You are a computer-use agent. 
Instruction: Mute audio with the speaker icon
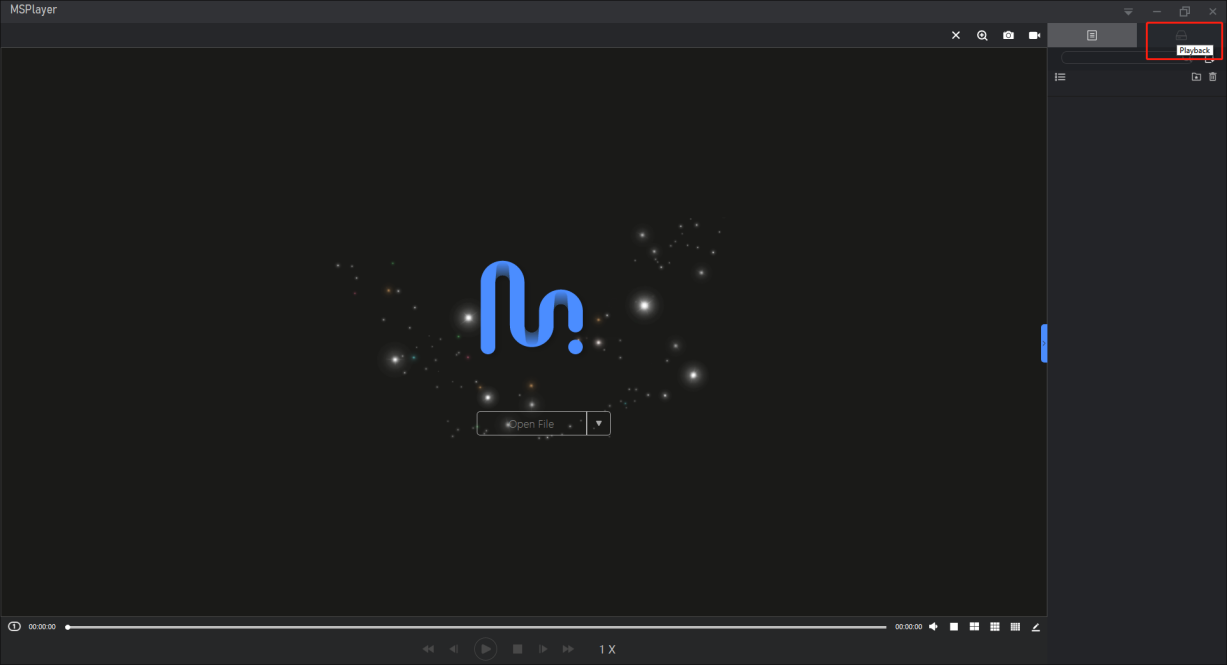pyautogui.click(x=933, y=627)
